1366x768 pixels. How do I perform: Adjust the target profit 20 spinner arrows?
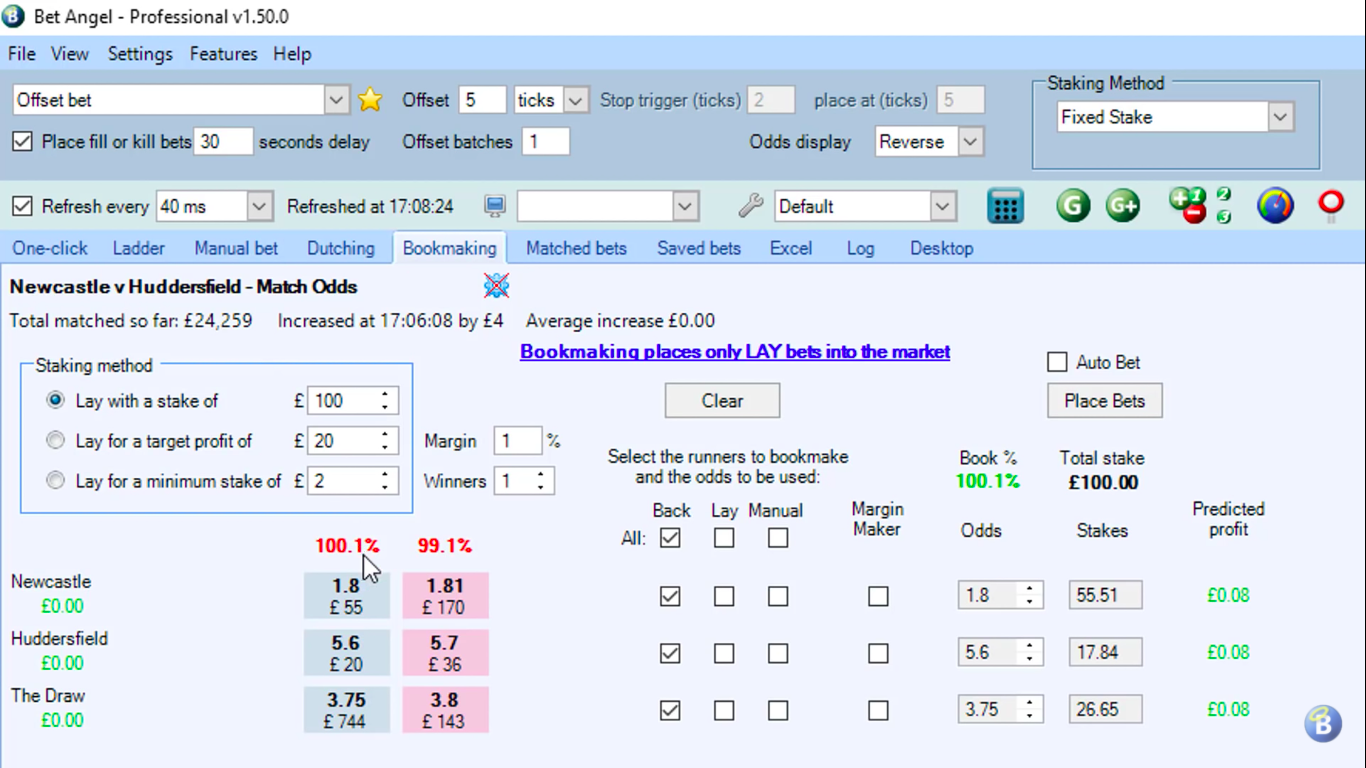click(x=385, y=441)
